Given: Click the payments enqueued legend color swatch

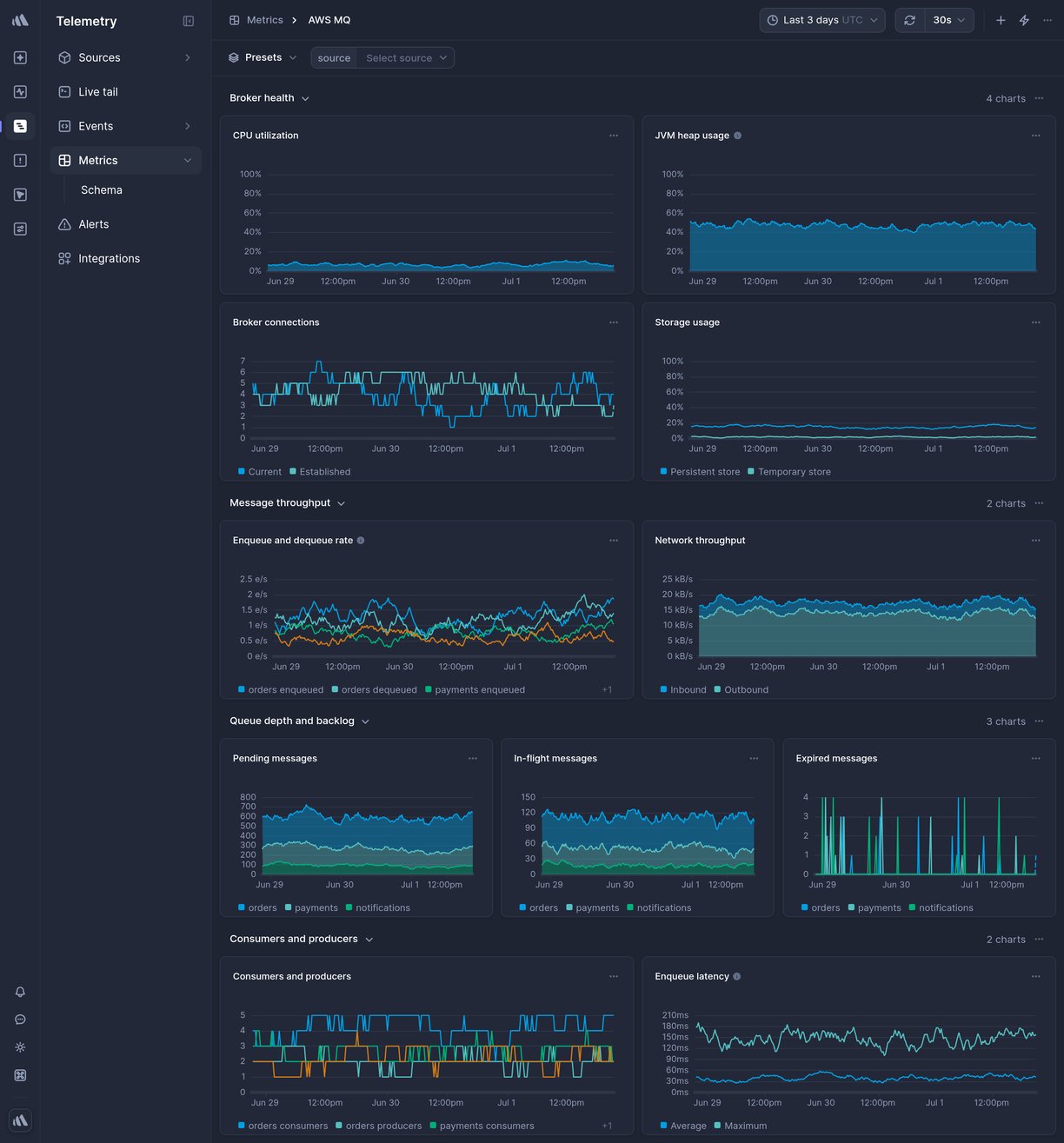Looking at the screenshot, I should tap(429, 690).
